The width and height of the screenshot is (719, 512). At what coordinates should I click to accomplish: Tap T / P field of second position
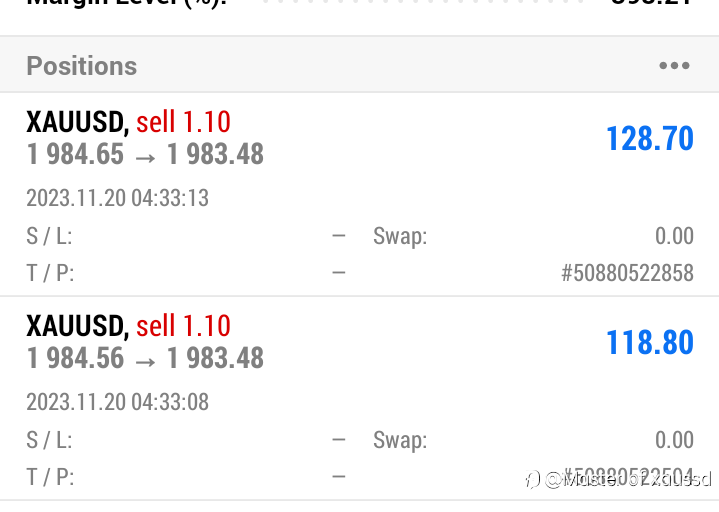pyautogui.click(x=186, y=477)
